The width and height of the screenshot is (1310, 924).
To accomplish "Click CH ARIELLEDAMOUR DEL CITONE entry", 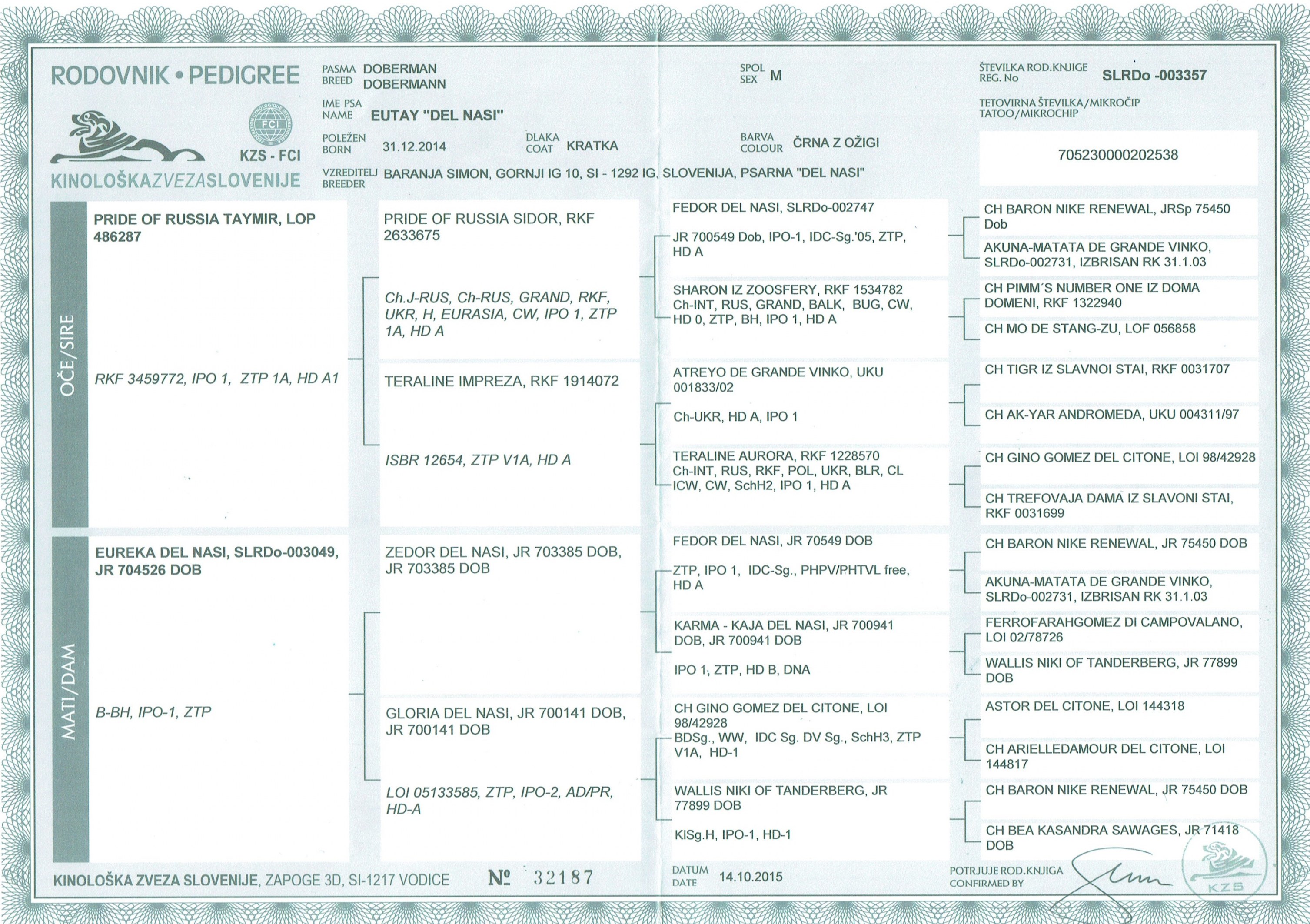I will click(1105, 756).
